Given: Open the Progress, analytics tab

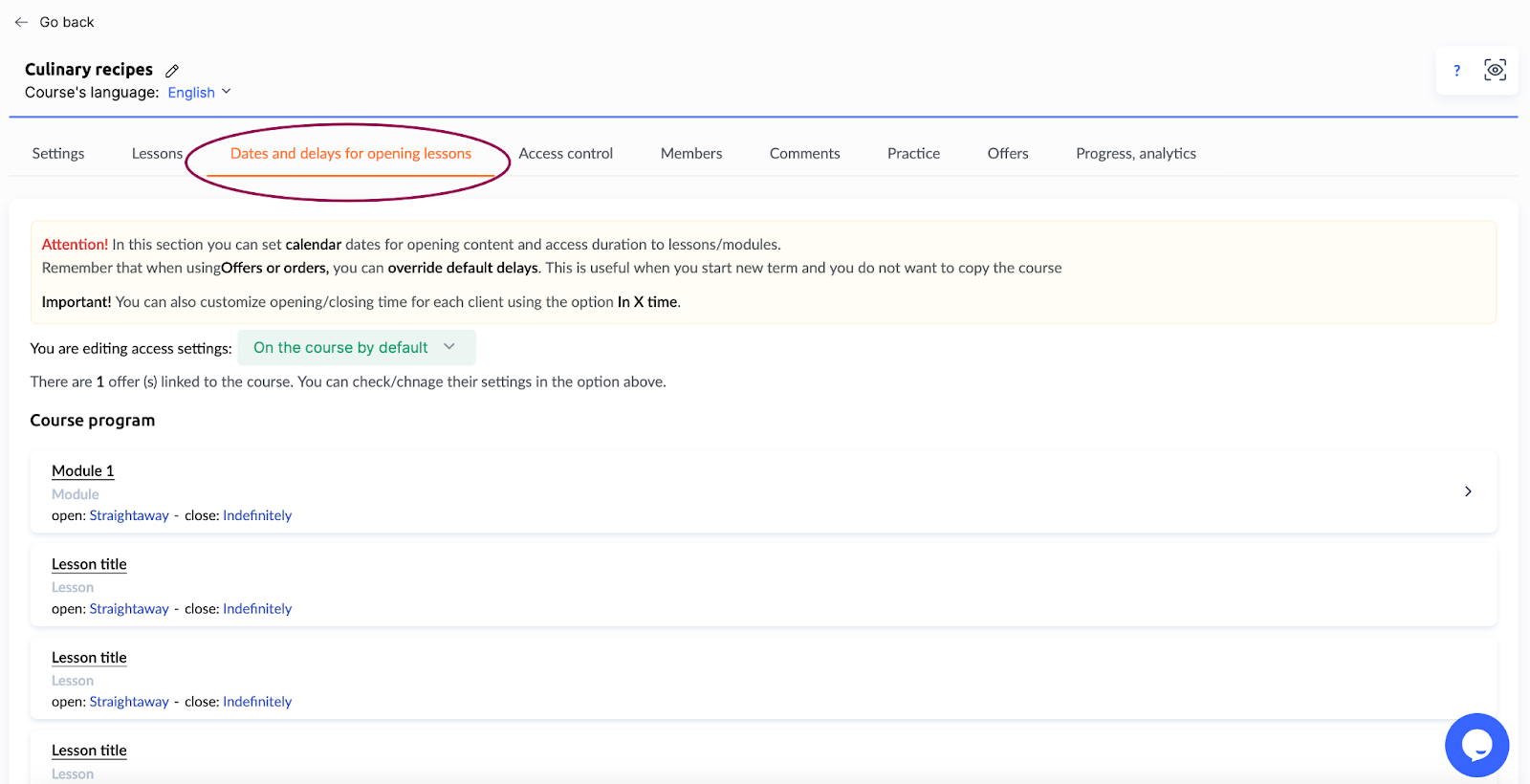Looking at the screenshot, I should coord(1136,154).
